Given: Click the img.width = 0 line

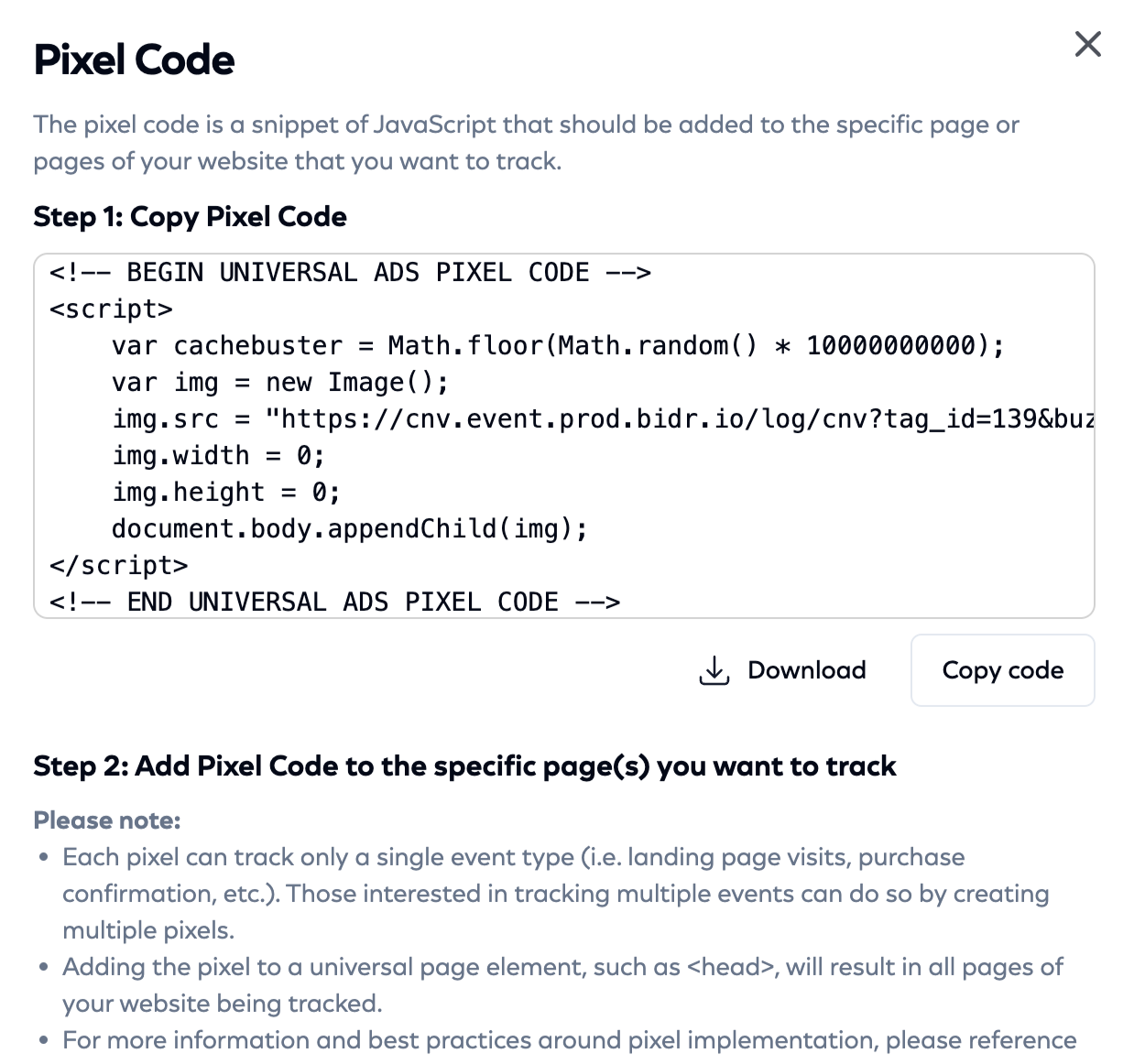Looking at the screenshot, I should (218, 456).
